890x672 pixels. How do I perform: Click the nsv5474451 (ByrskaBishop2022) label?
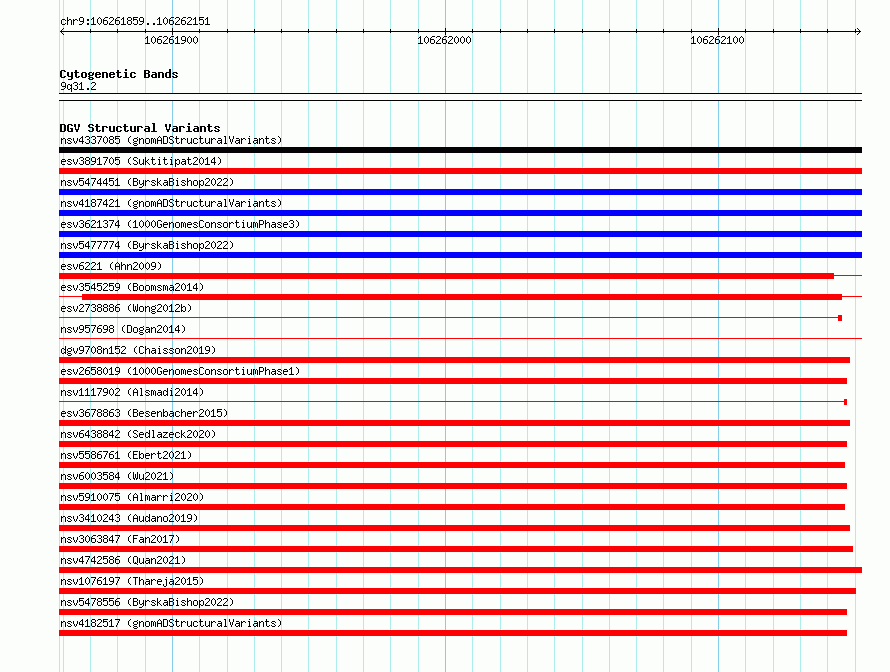click(x=147, y=182)
